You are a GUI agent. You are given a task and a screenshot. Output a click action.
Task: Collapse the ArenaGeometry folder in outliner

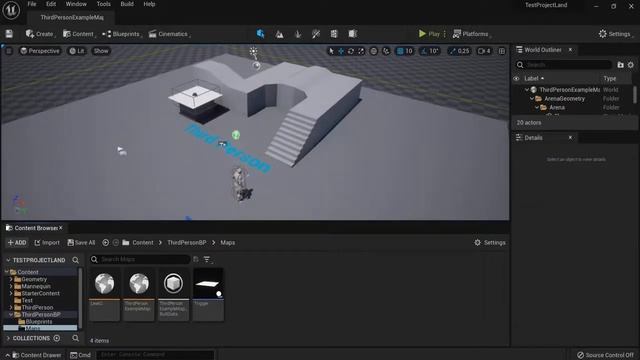coord(532,99)
